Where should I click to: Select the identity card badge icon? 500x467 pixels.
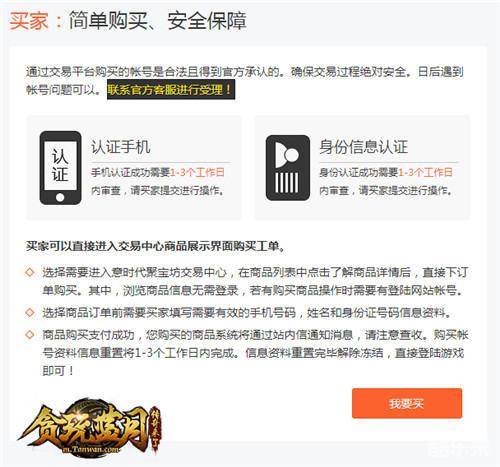pos(288,168)
